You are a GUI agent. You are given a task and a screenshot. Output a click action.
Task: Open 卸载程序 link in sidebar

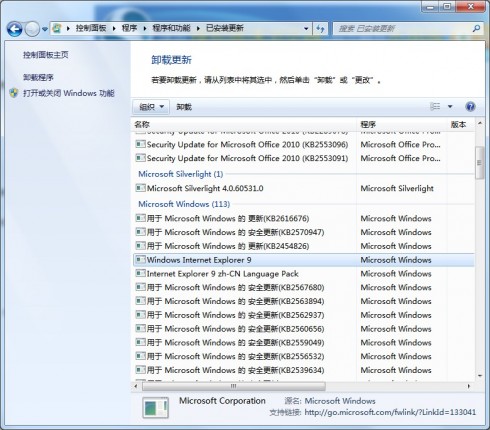(38, 77)
